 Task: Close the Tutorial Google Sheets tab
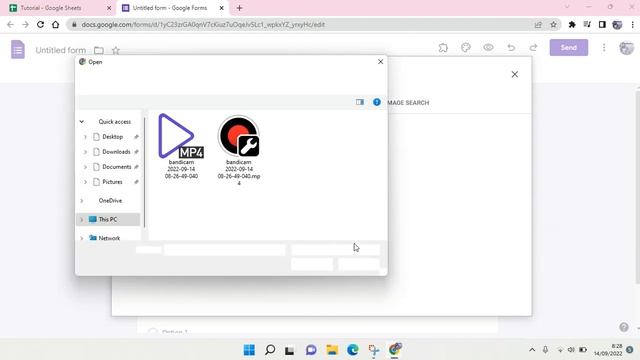[109, 8]
